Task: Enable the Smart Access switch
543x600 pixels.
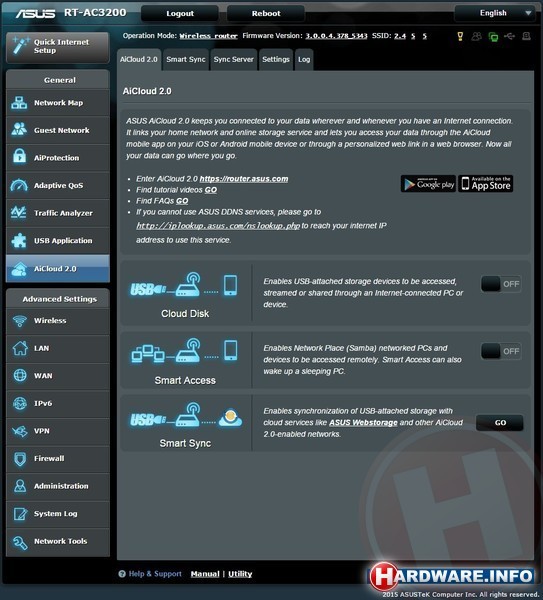Action: click(x=501, y=351)
